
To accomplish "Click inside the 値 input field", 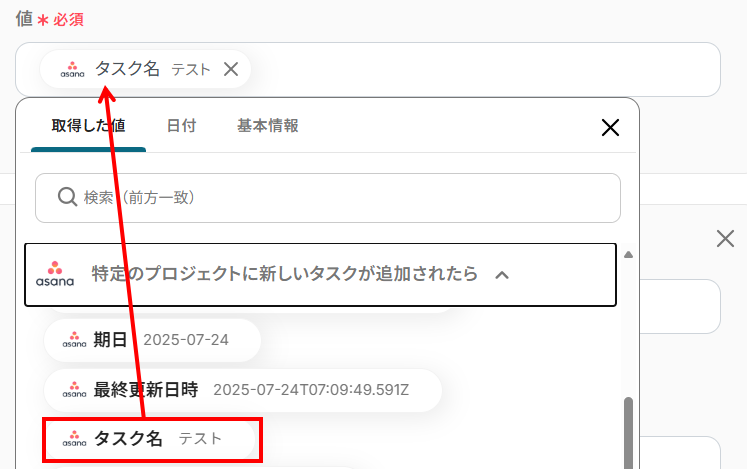I will pyautogui.click(x=480, y=70).
